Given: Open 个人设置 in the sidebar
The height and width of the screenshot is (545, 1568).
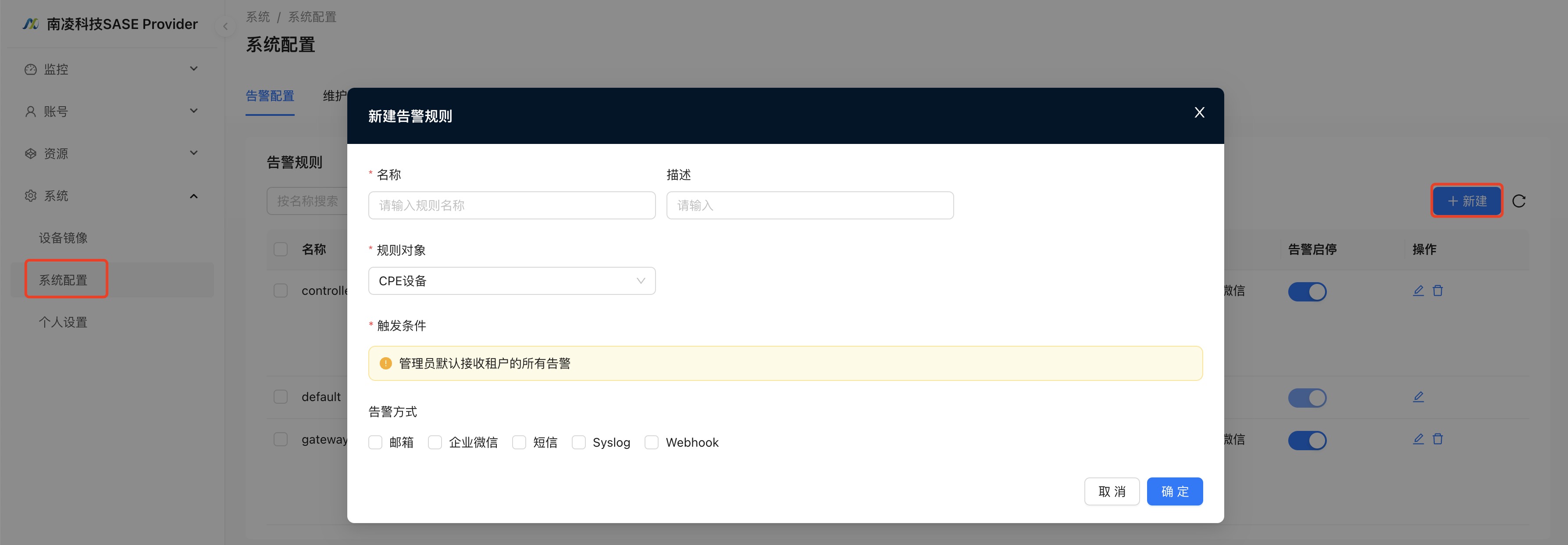Looking at the screenshot, I should coord(63,322).
